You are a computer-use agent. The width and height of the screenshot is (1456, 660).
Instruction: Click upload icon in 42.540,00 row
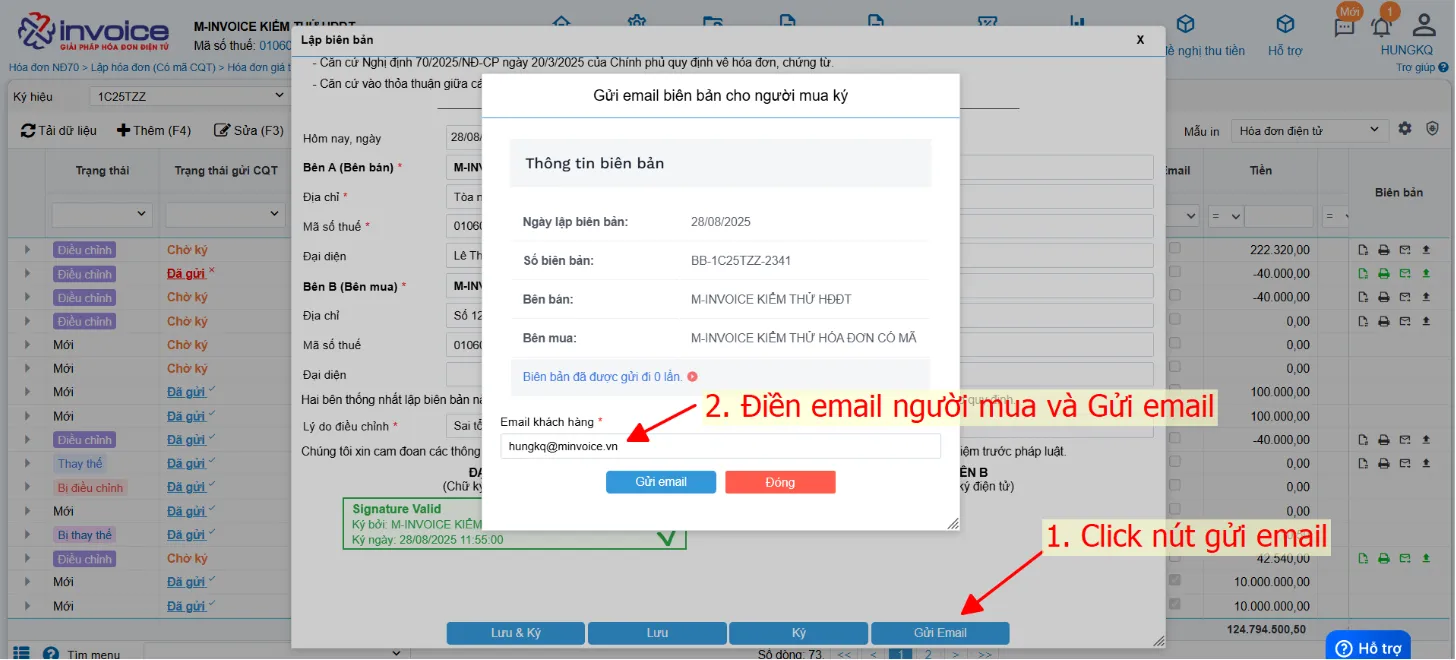click(1426, 559)
